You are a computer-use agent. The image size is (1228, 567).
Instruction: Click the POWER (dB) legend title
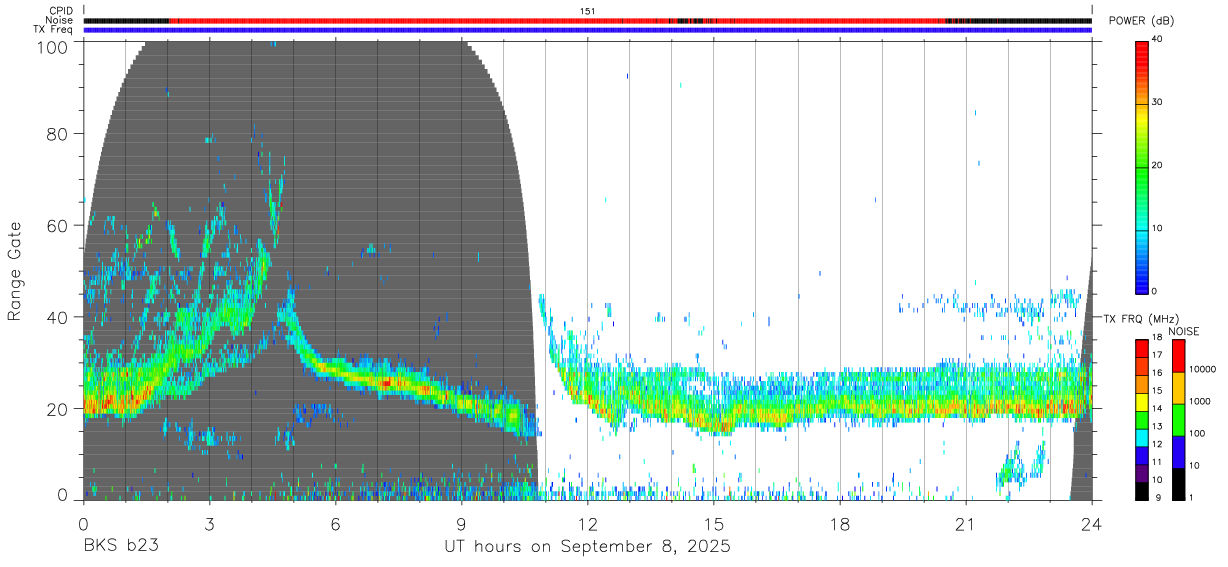click(1141, 21)
